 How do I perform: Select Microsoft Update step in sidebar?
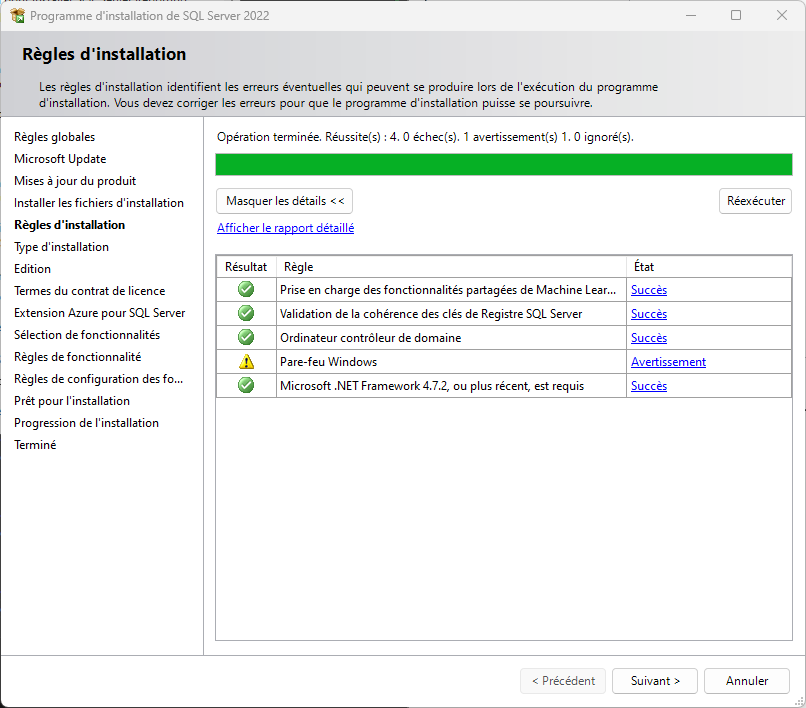click(x=60, y=159)
